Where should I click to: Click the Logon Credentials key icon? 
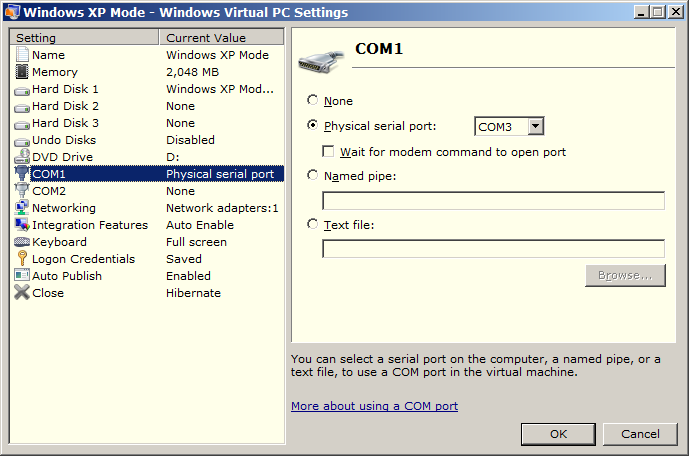click(22, 258)
